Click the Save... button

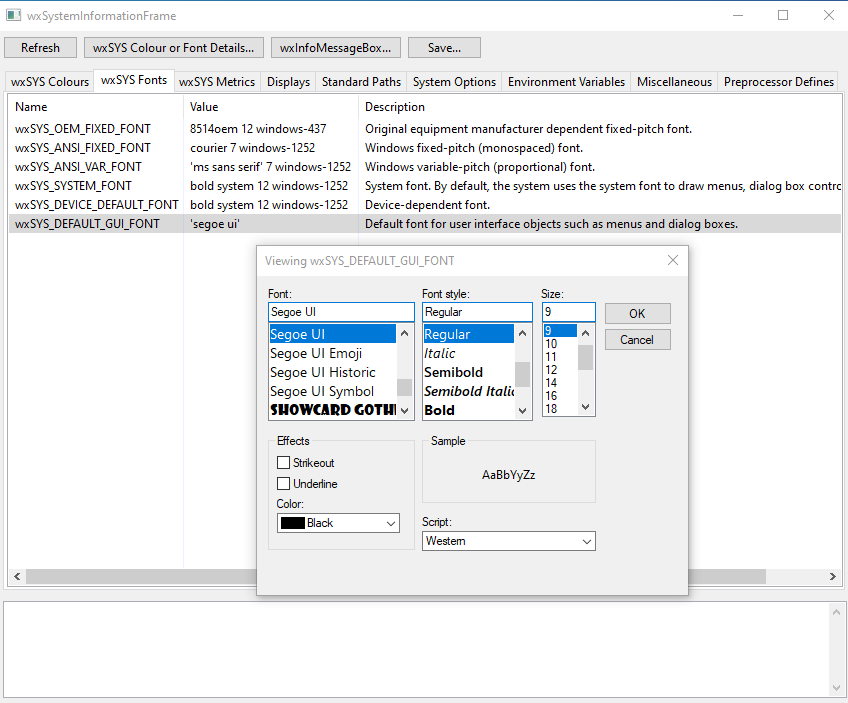point(444,48)
